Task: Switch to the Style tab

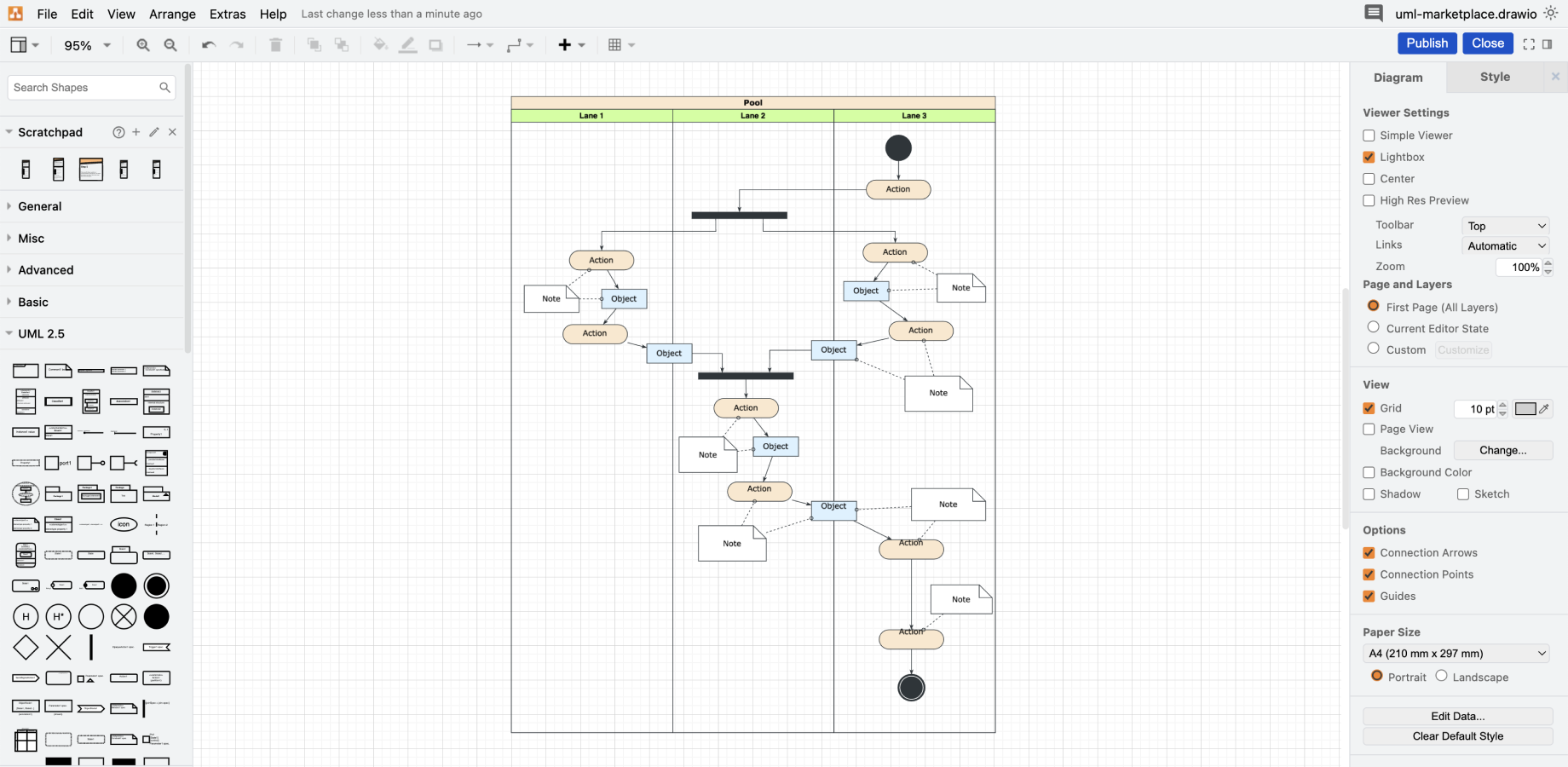Action: 1493,77
